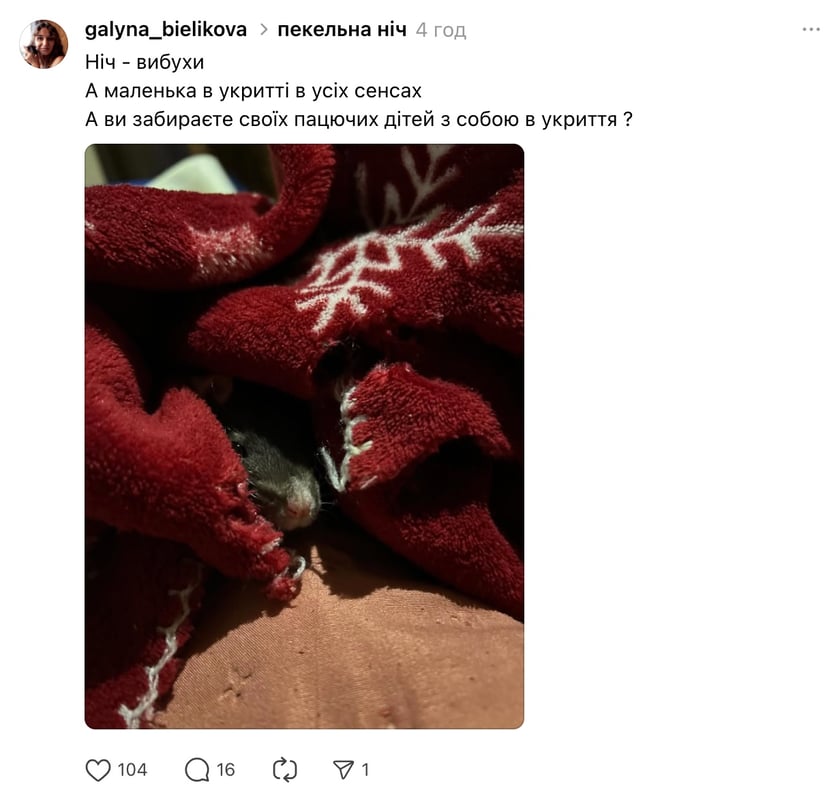Open galyna_bielikova's profile picture
Viewport: 840px width, 790px height.
43,44
